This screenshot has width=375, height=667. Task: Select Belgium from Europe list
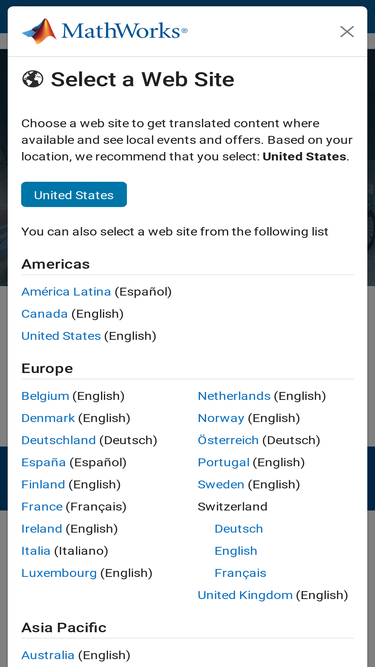45,396
